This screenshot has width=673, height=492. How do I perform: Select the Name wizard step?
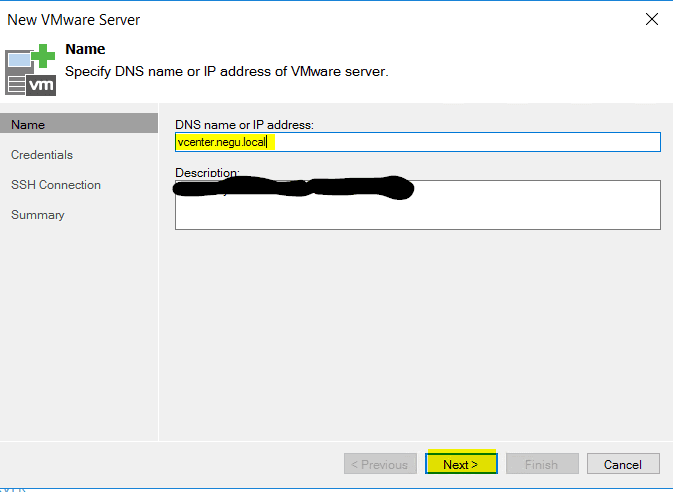click(79, 125)
